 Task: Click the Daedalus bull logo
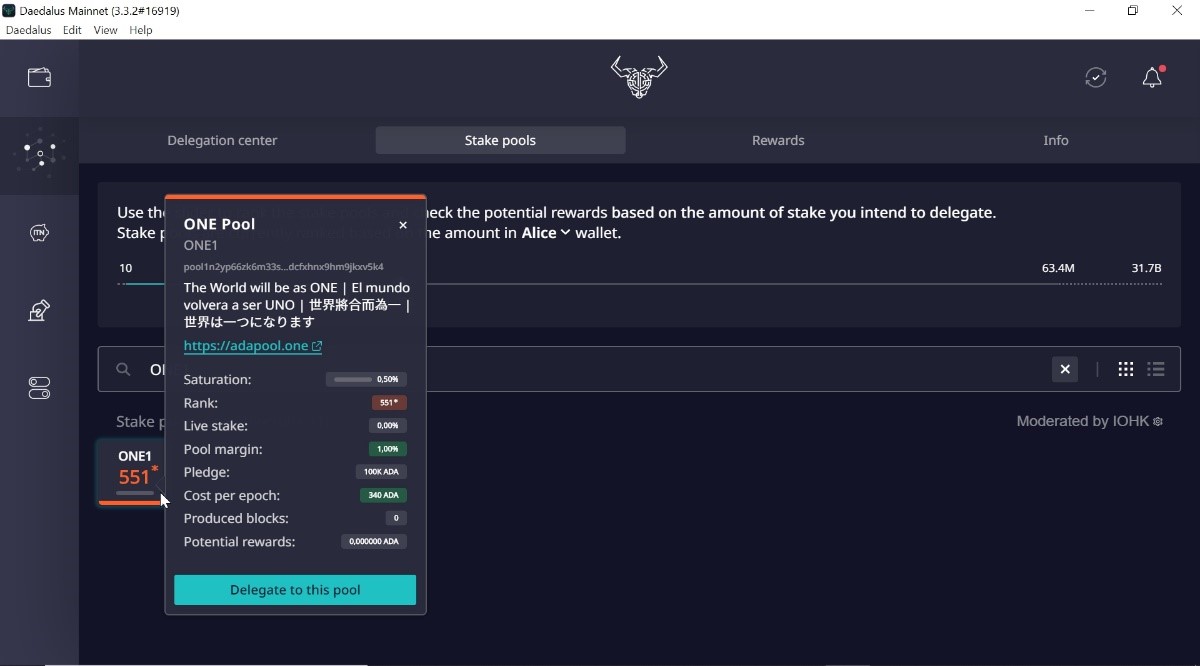[639, 77]
